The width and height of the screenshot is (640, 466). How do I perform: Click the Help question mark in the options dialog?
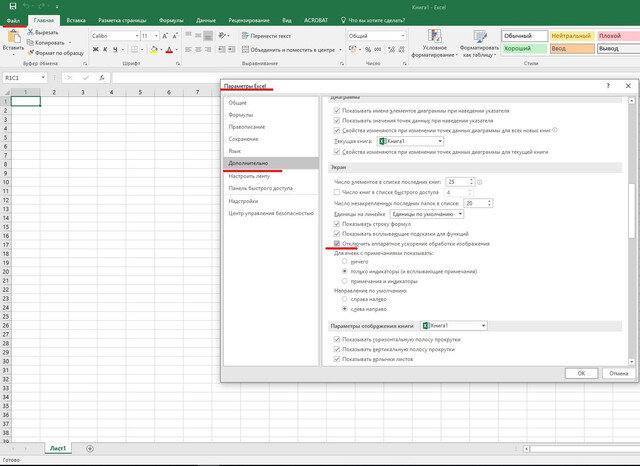tap(608, 85)
